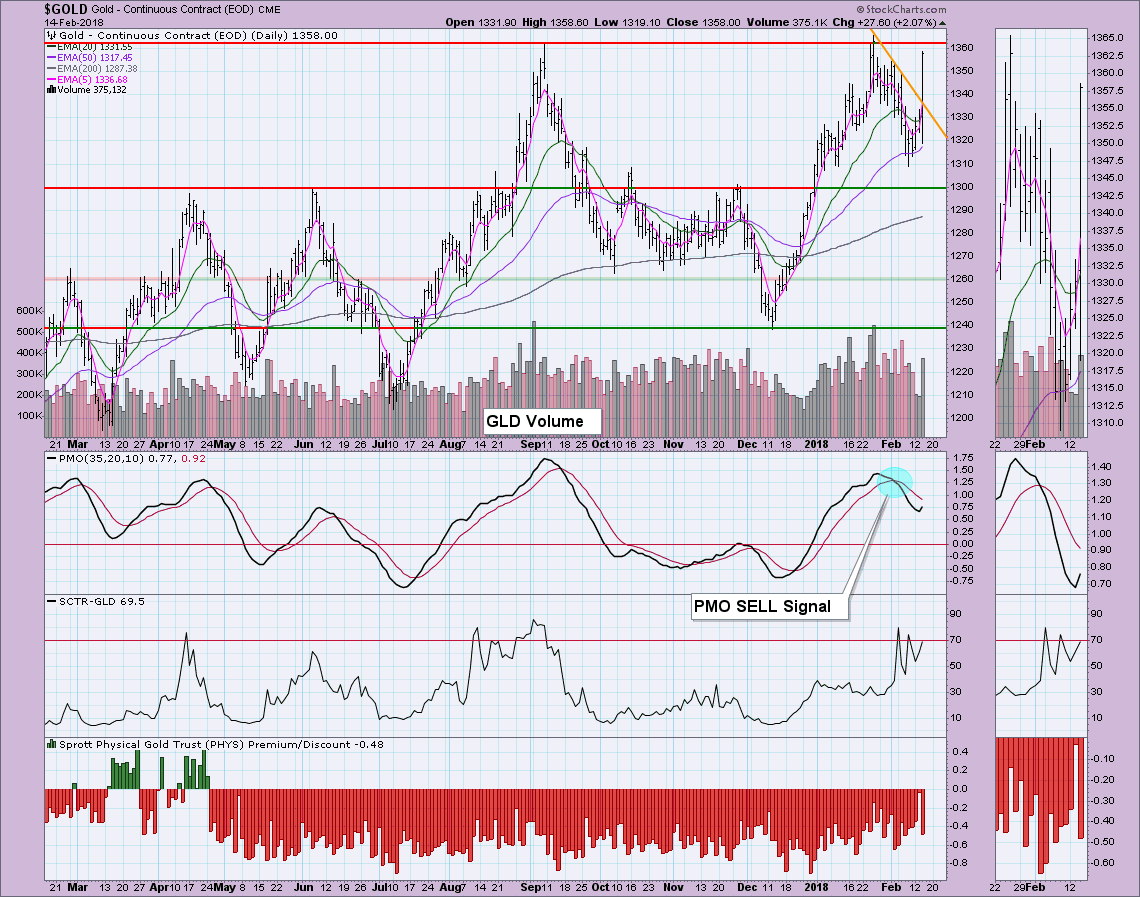The height and width of the screenshot is (897, 1140).
Task: Click the EMA(5) 1336.68 legend entry
Action: pos(92,79)
